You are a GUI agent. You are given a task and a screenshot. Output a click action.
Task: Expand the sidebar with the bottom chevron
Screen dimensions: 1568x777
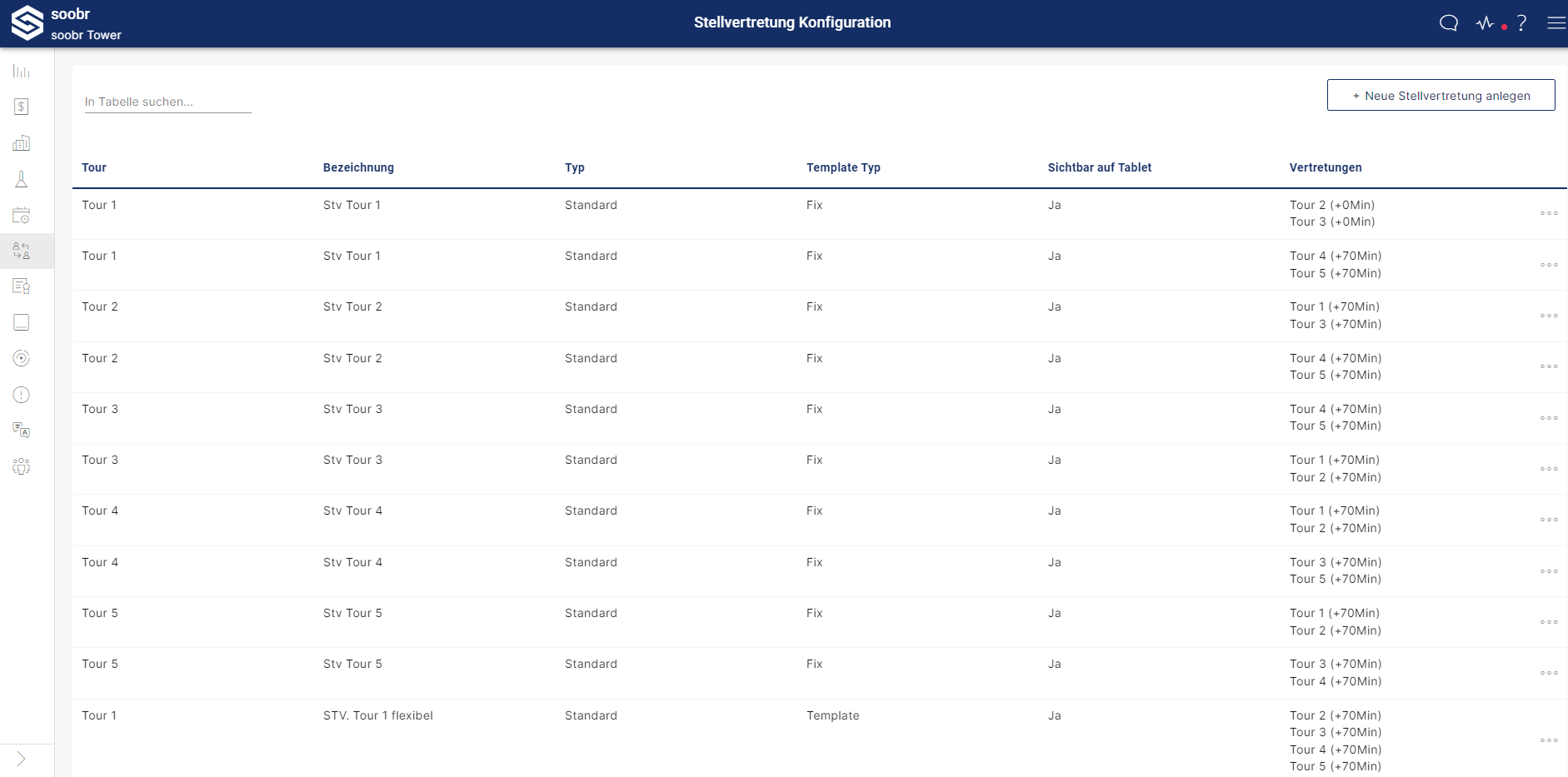(x=22, y=759)
